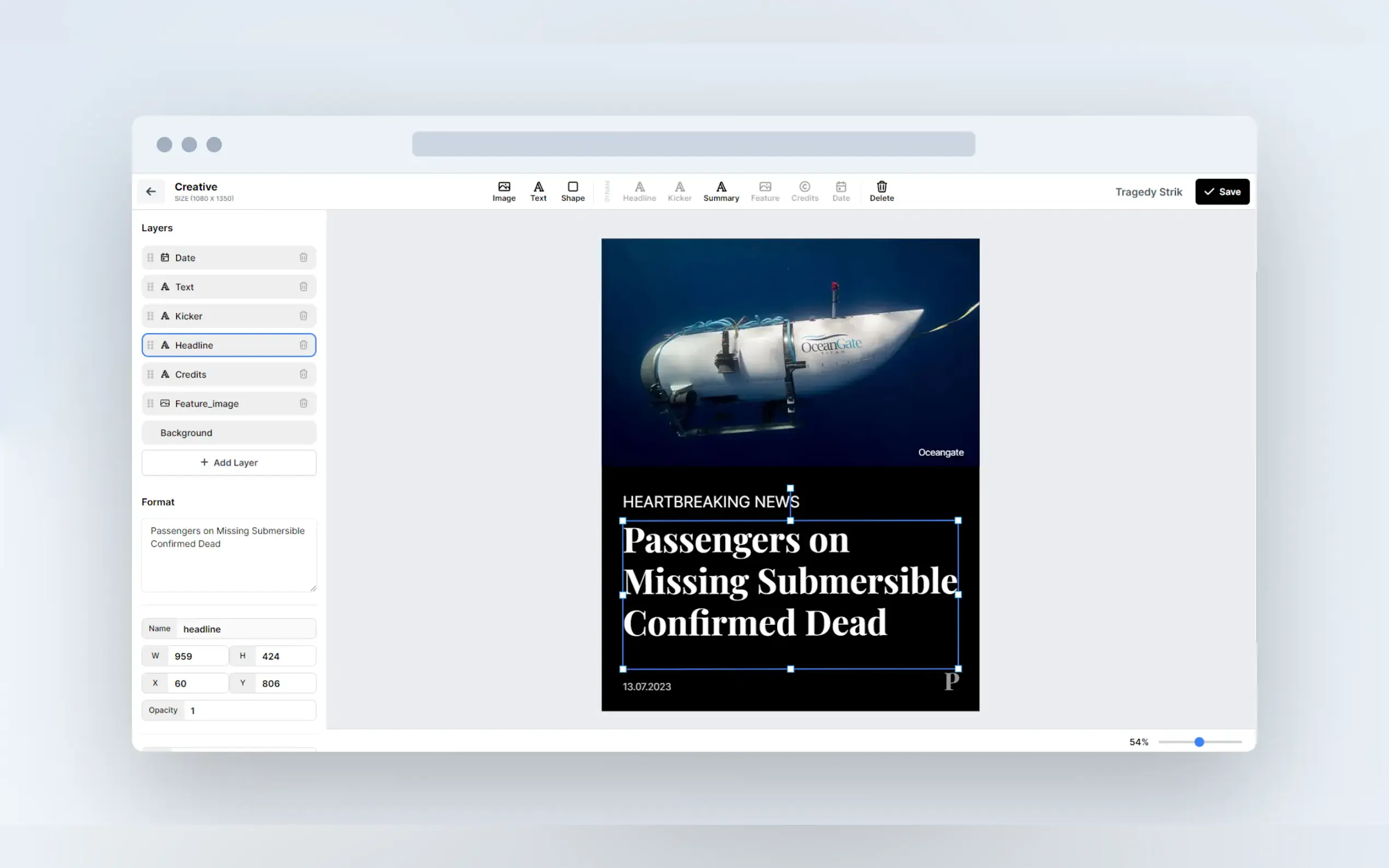Delete the Kicker layer via trash icon
The height and width of the screenshot is (868, 1389).
[x=303, y=316]
